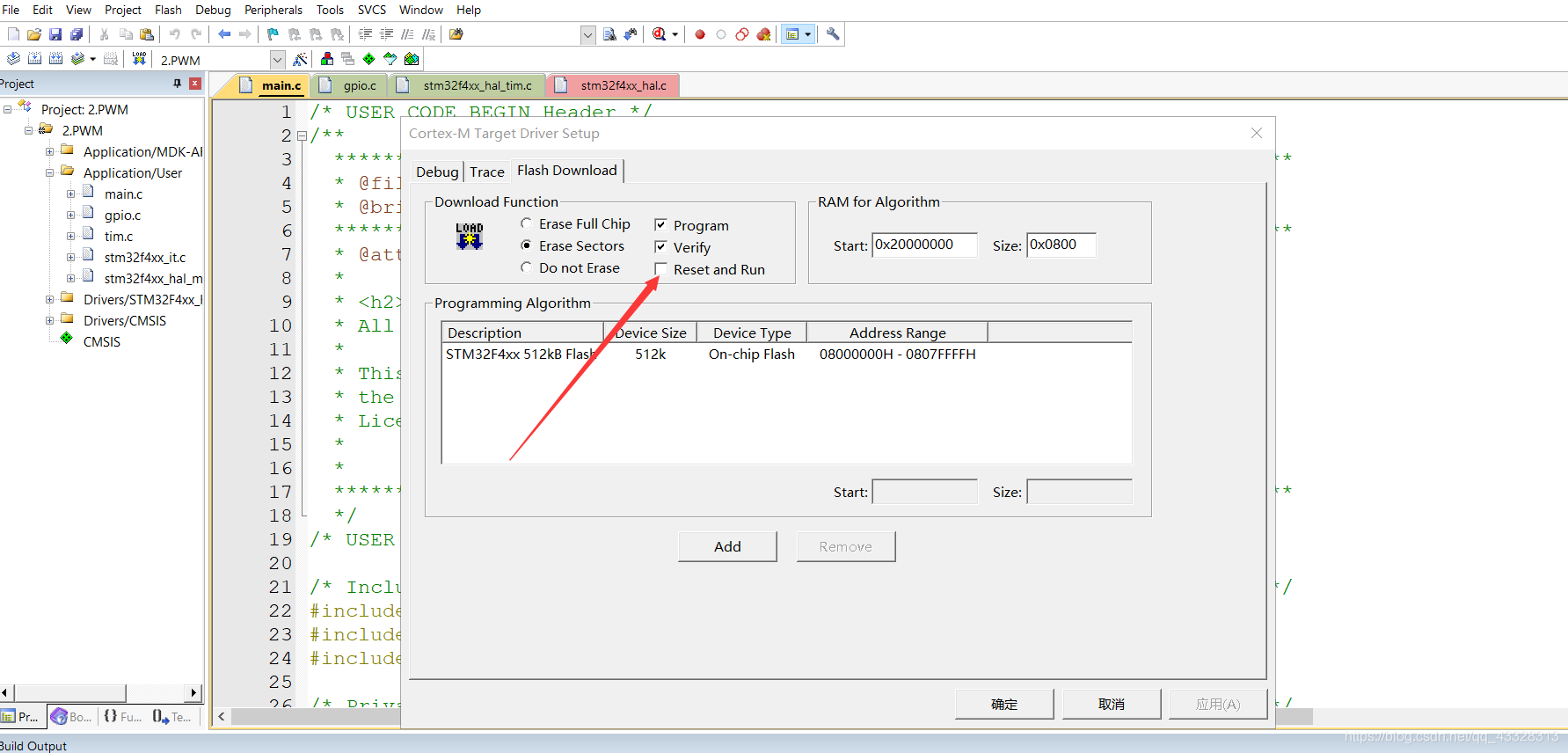
Task: Collapse the Project: 2.PWM tree root
Action: pyautogui.click(x=8, y=109)
